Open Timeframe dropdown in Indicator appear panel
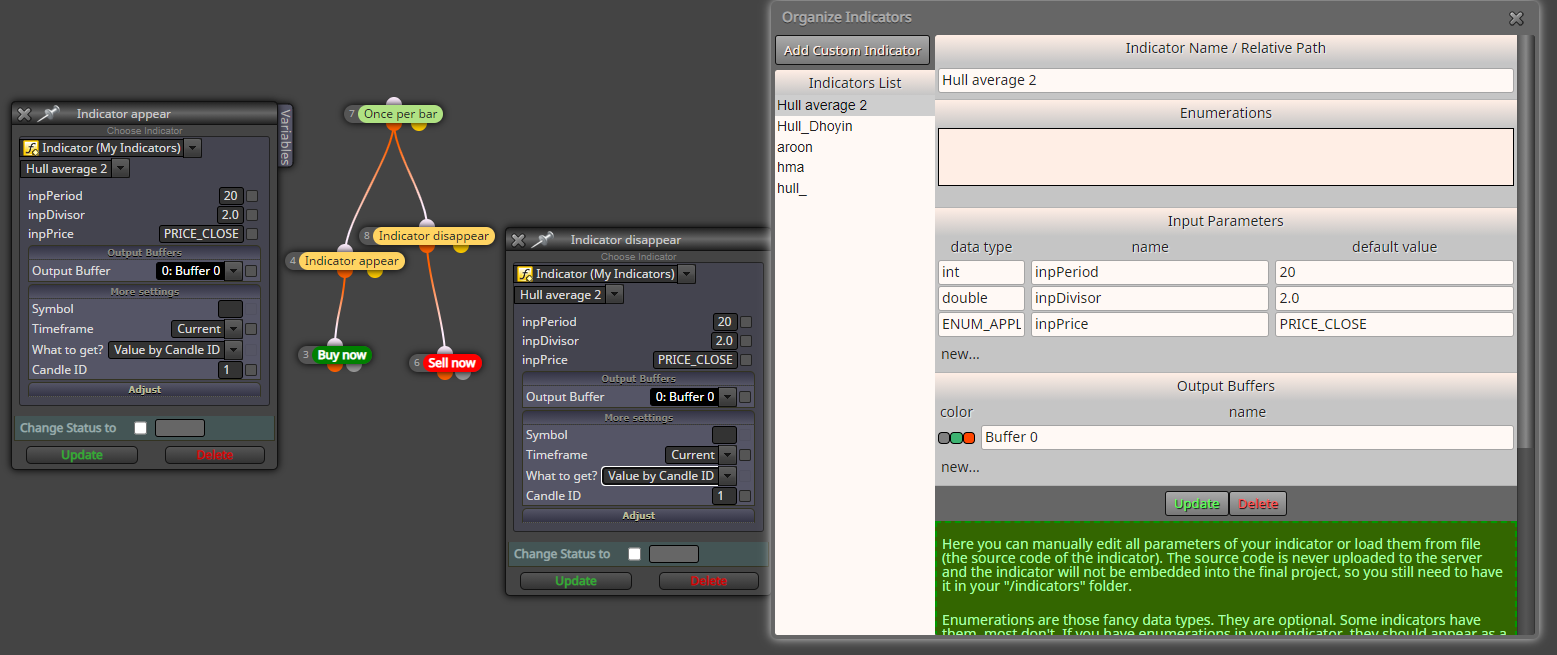 234,329
